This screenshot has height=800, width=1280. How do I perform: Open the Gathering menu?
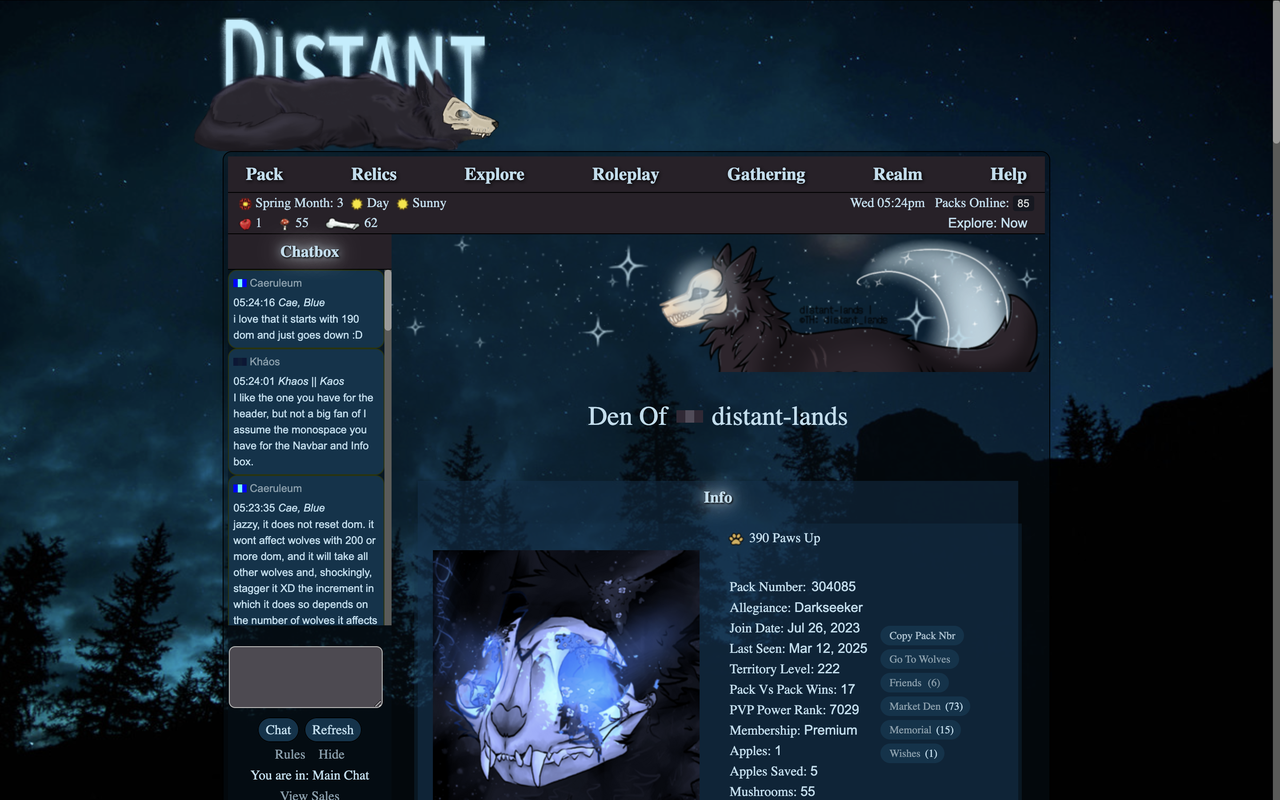coord(766,174)
